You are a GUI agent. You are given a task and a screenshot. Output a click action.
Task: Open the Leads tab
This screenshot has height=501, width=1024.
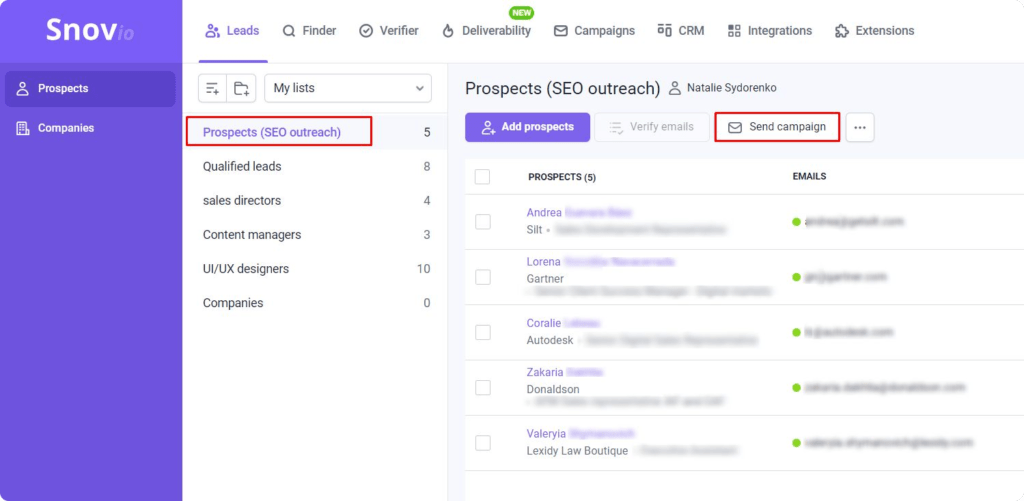click(232, 31)
